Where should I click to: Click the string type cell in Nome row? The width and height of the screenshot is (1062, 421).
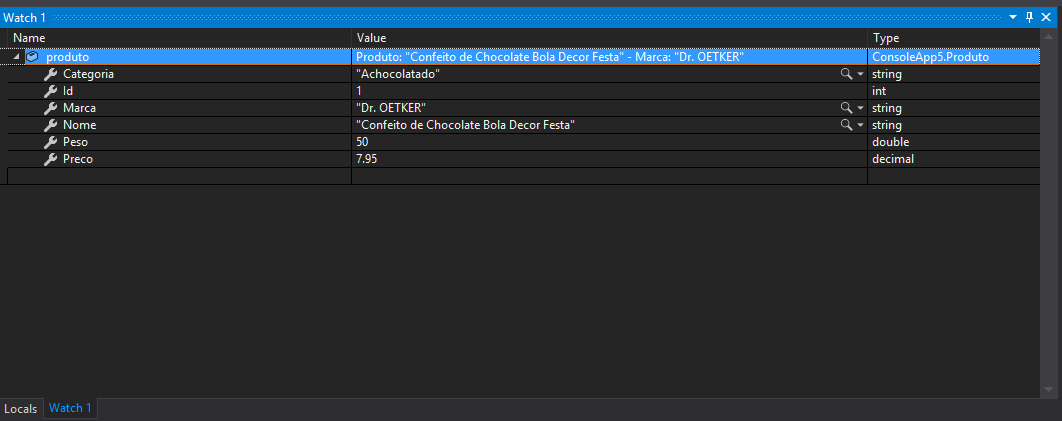click(887, 125)
